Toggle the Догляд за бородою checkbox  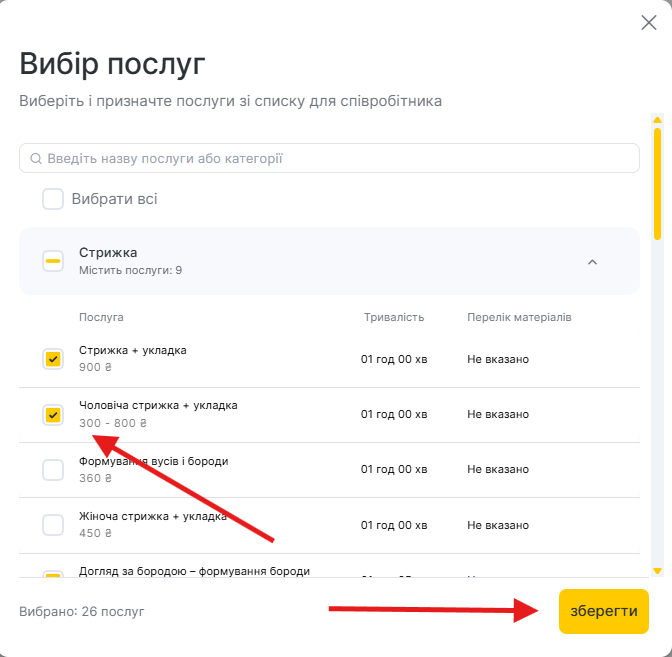(x=53, y=576)
